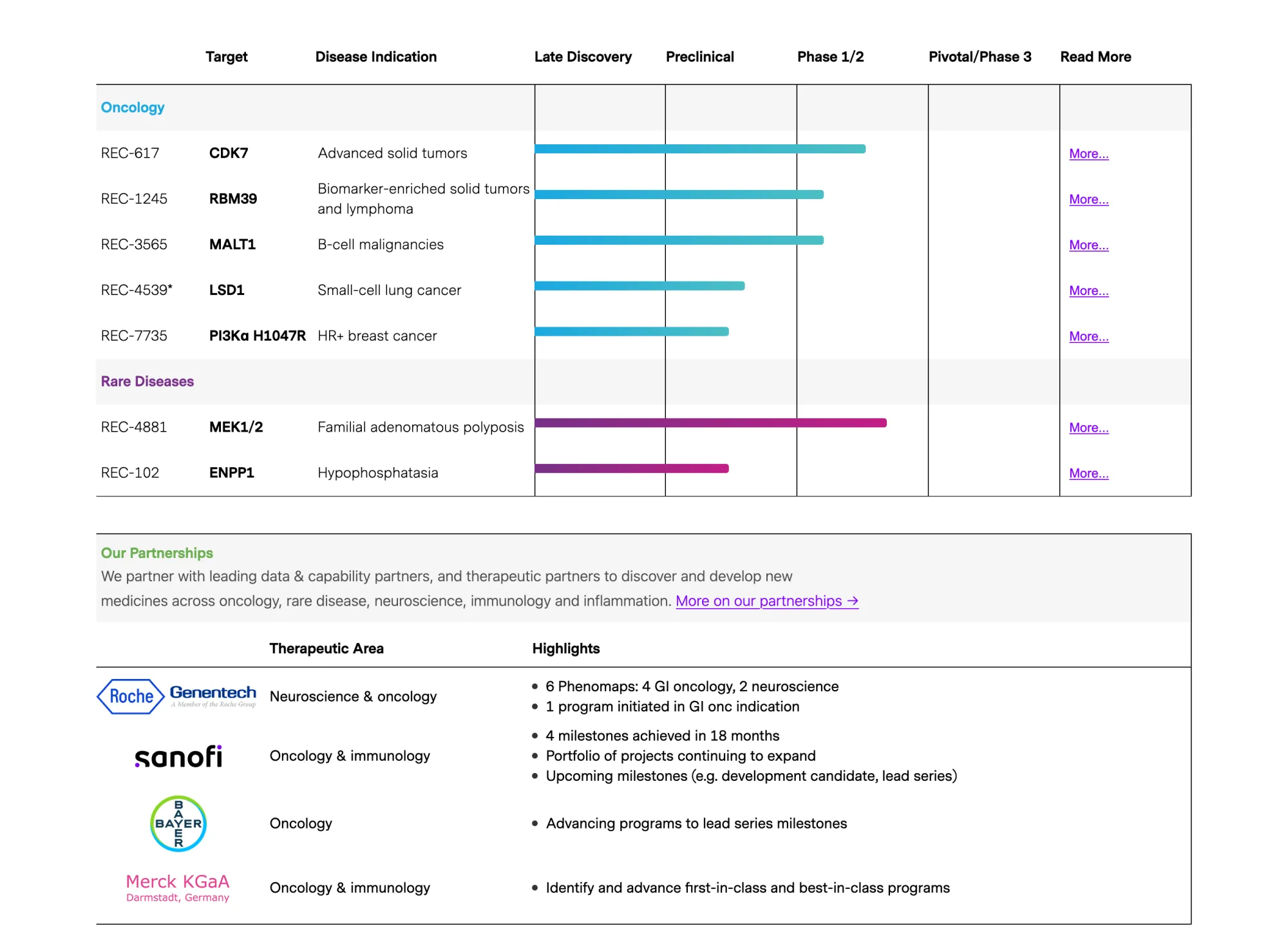This screenshot has height=947, width=1288.
Task: Open More link for REC-3565 MALT1
Action: click(1088, 245)
